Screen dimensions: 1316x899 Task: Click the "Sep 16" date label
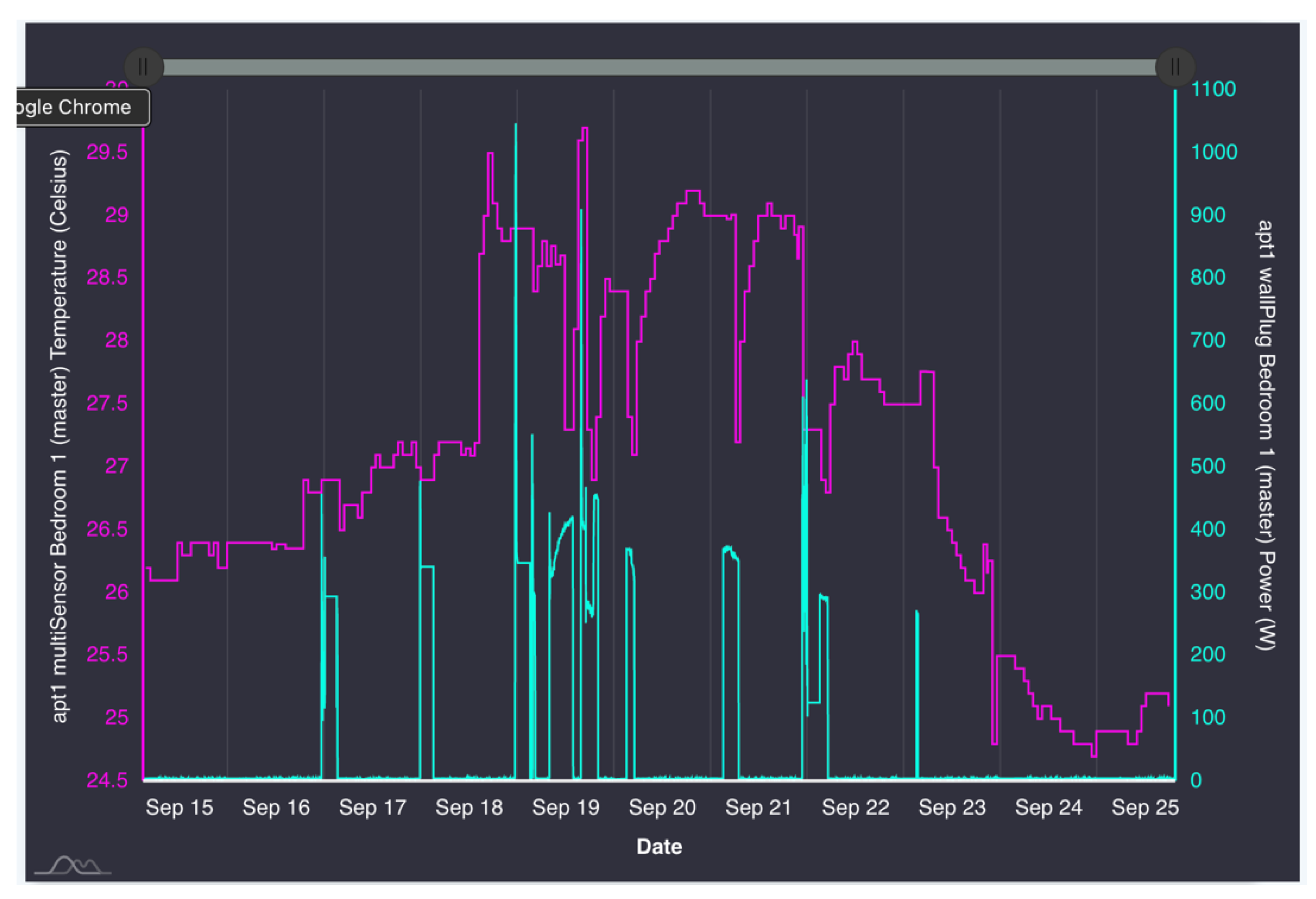coord(276,807)
